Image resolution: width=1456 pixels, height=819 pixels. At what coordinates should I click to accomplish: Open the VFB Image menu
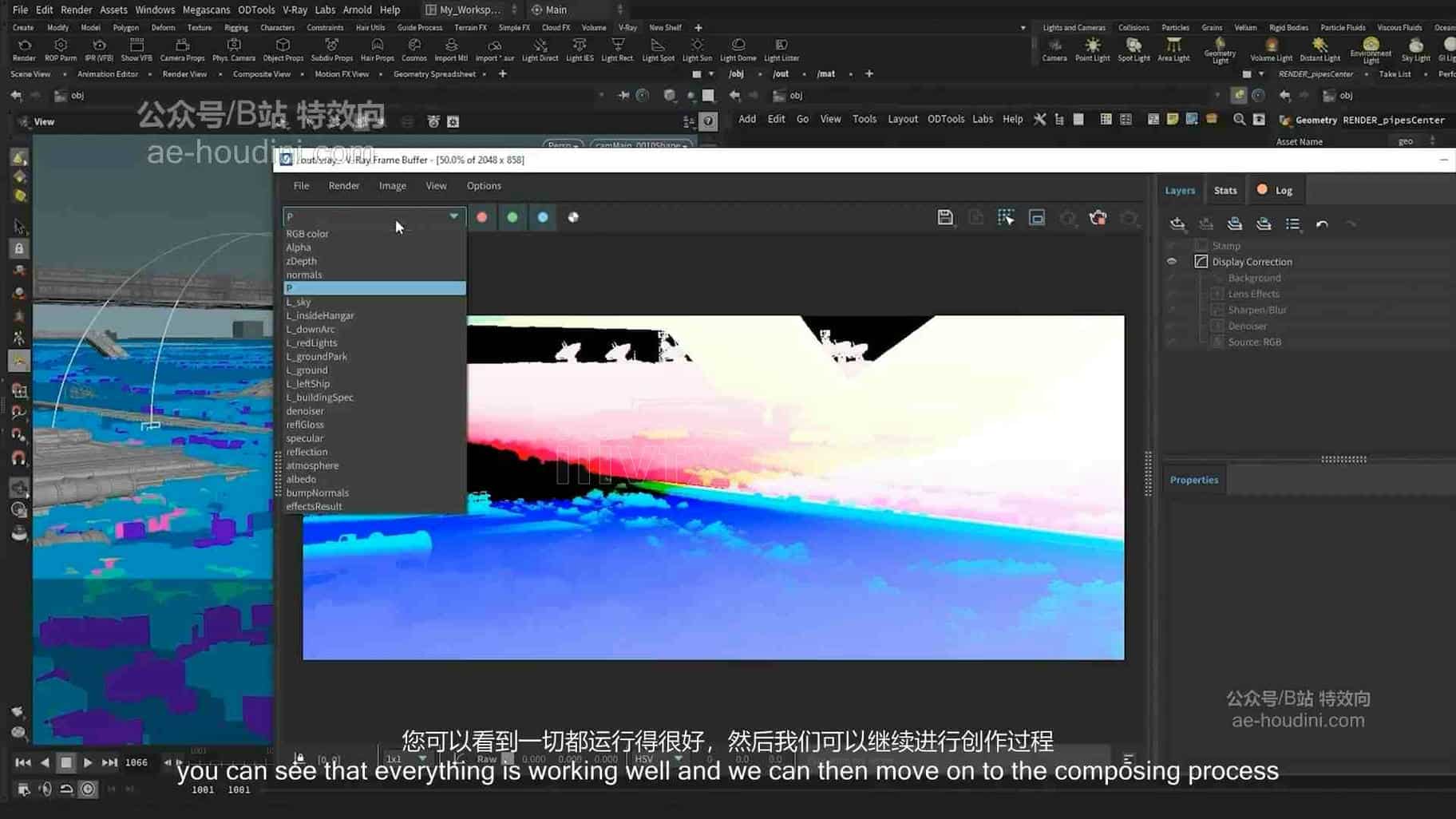pyautogui.click(x=392, y=185)
